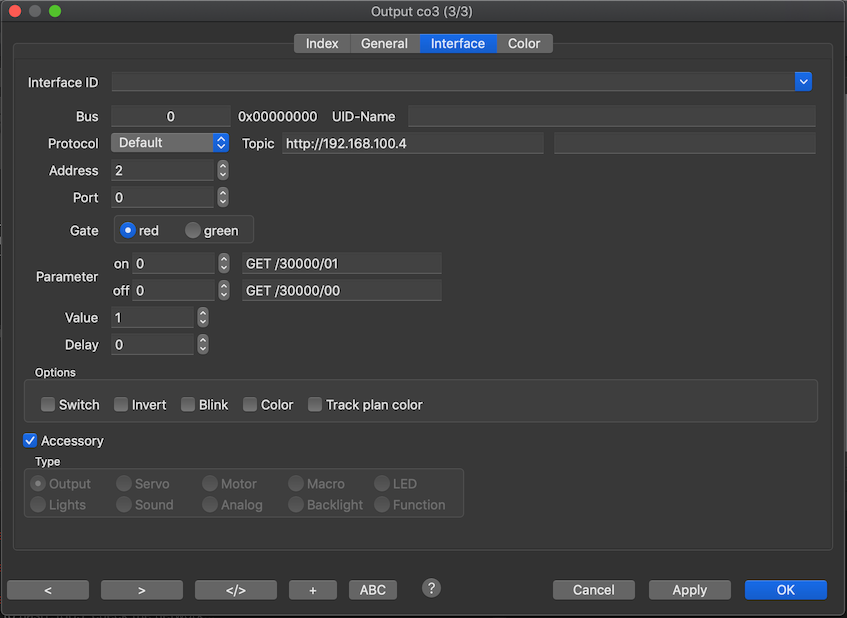Click the next output arrow button

coord(142,590)
